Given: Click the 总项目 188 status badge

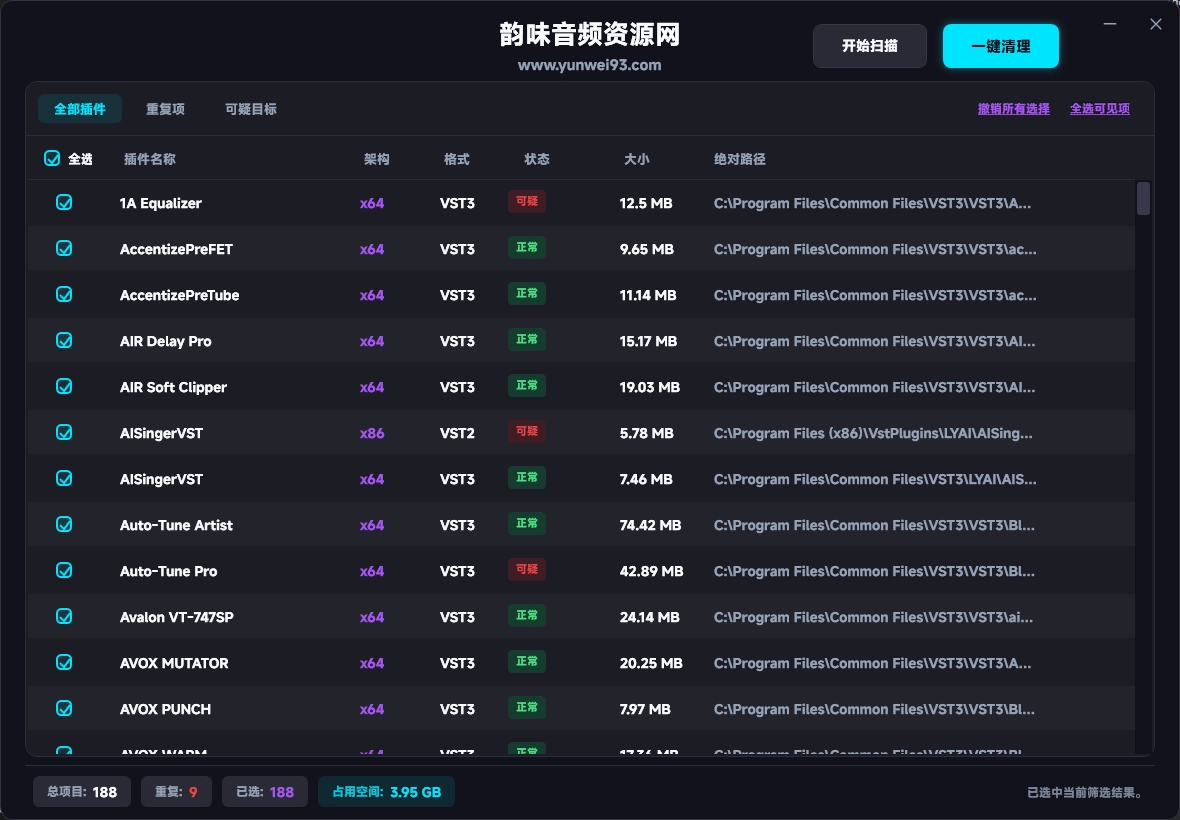Looking at the screenshot, I should pyautogui.click(x=82, y=791).
